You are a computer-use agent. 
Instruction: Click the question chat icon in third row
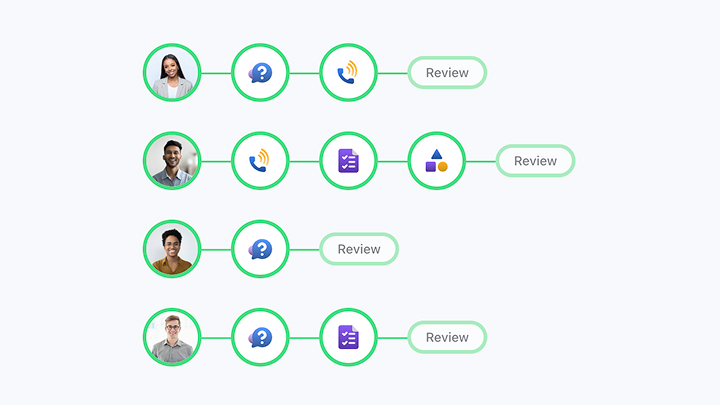click(x=260, y=249)
